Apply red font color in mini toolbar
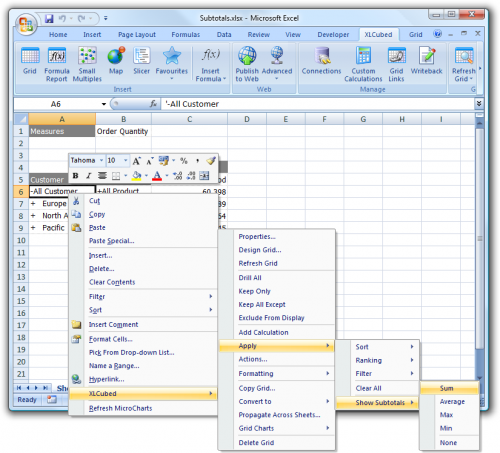The height and width of the screenshot is (453, 500). tap(157, 175)
